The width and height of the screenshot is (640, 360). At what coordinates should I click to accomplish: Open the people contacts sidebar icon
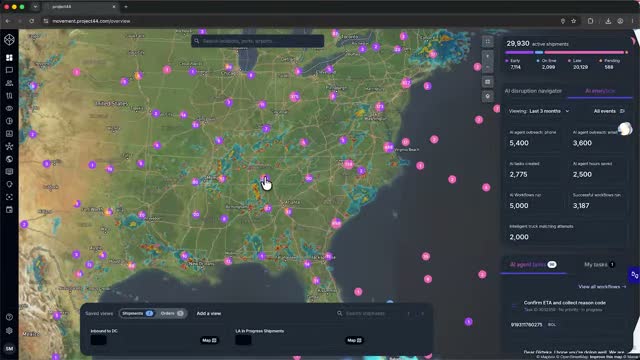pos(9,83)
